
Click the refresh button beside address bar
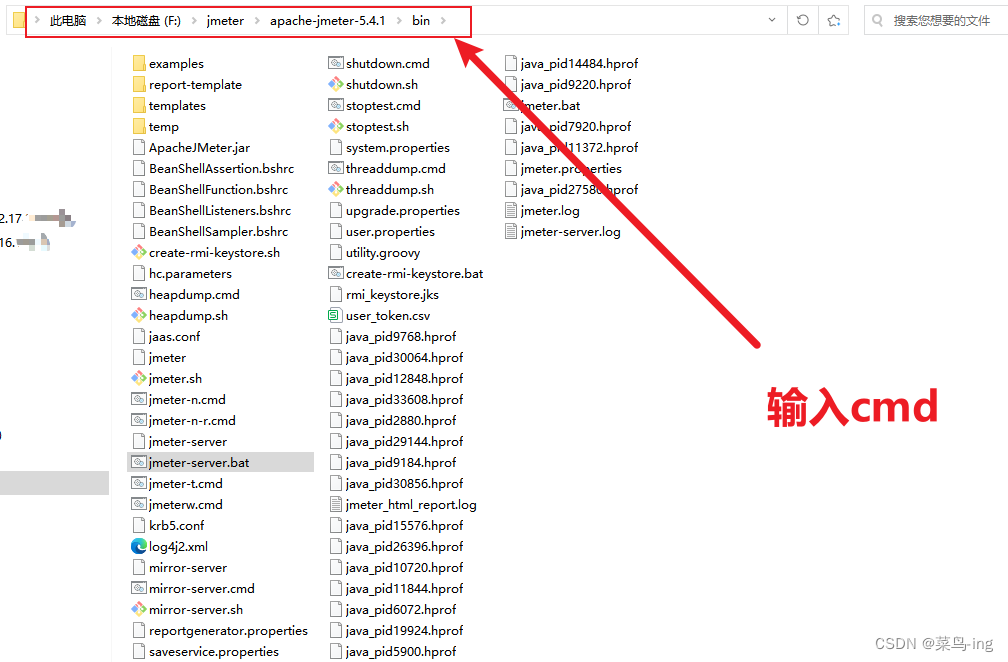[802, 21]
